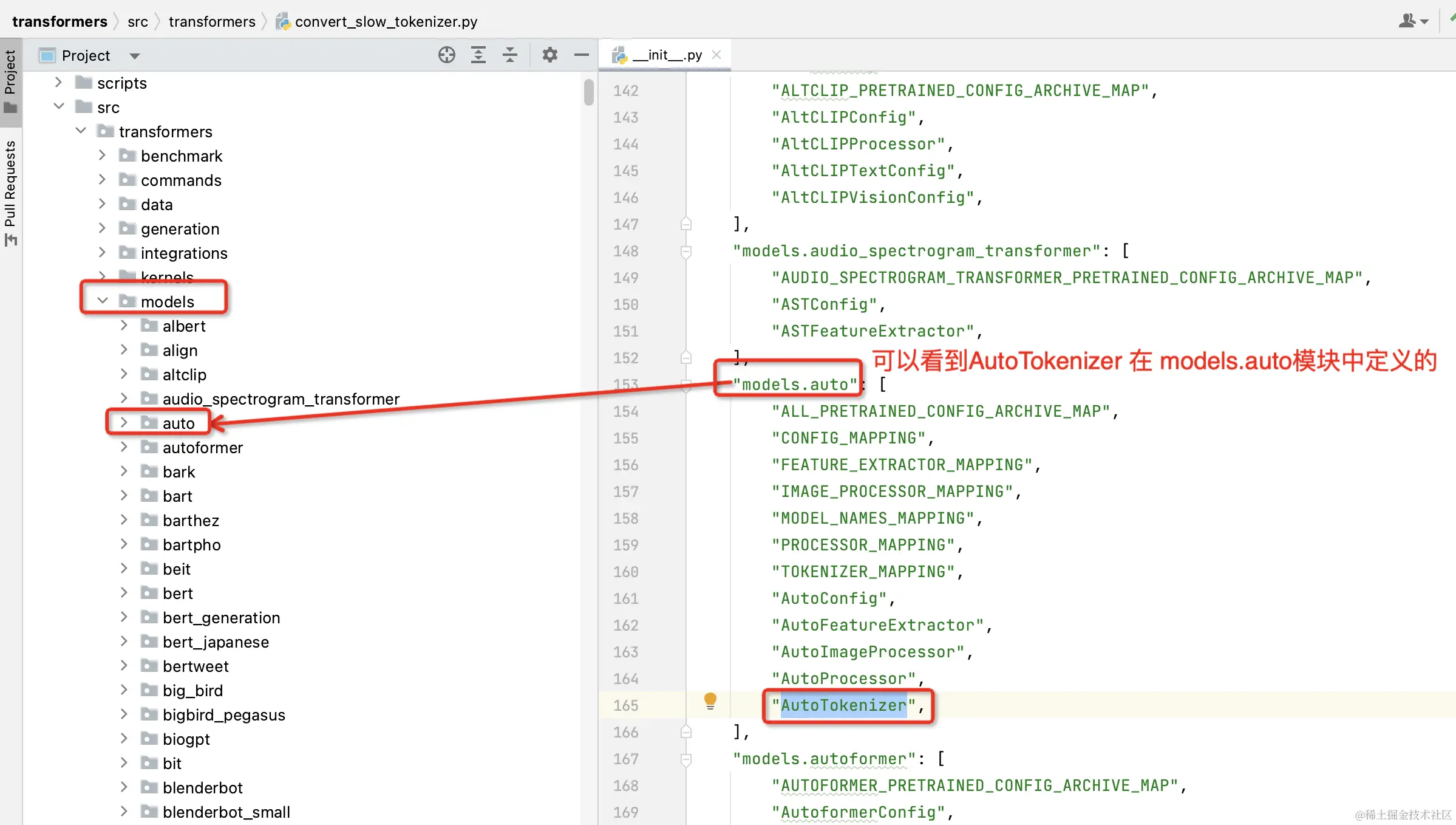Toggle fold marker at line 167
The height and width of the screenshot is (825, 1456).
[686, 759]
